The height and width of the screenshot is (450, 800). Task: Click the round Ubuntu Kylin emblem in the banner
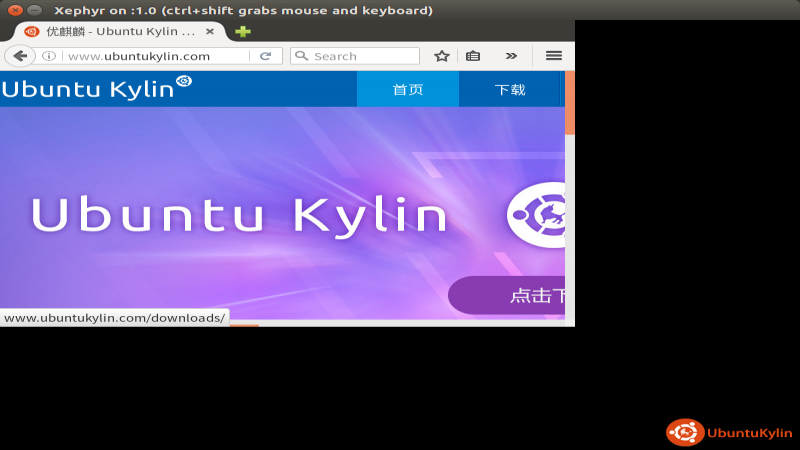point(536,215)
